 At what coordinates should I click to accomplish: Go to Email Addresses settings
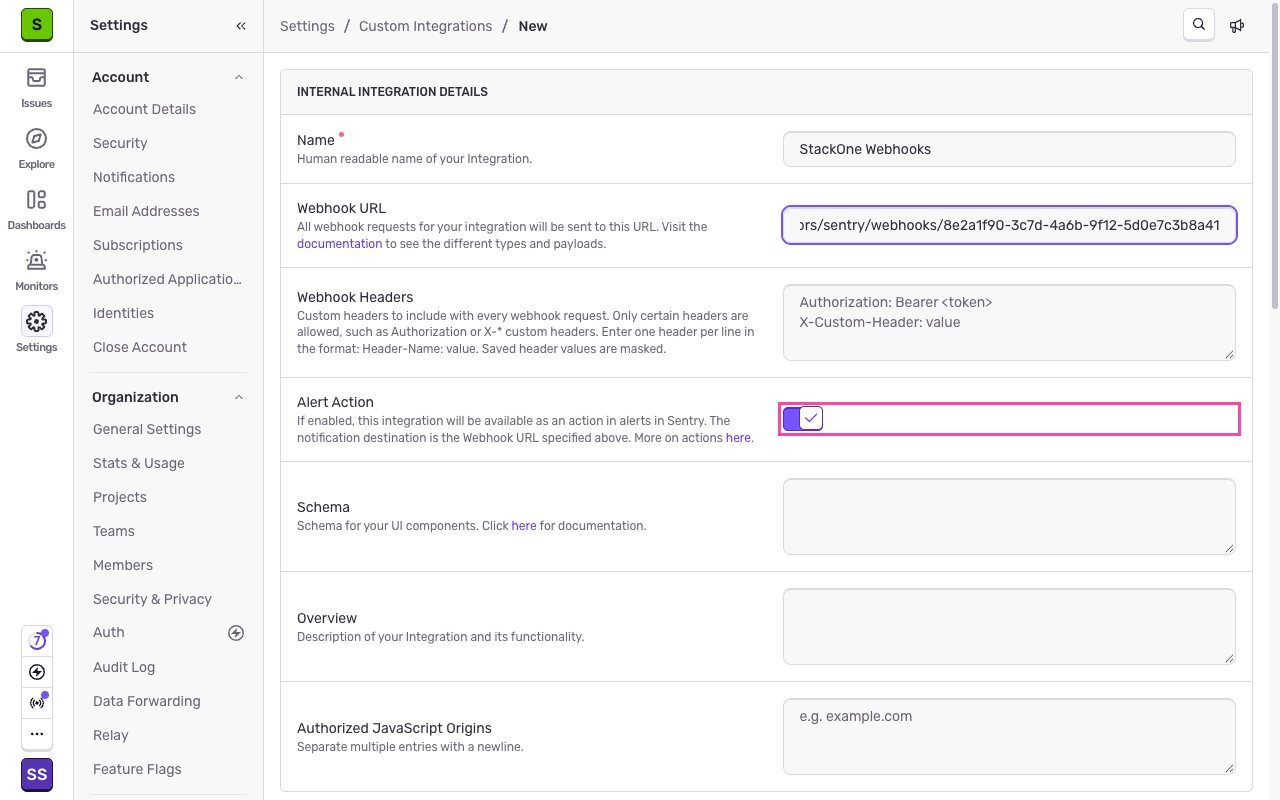[146, 211]
